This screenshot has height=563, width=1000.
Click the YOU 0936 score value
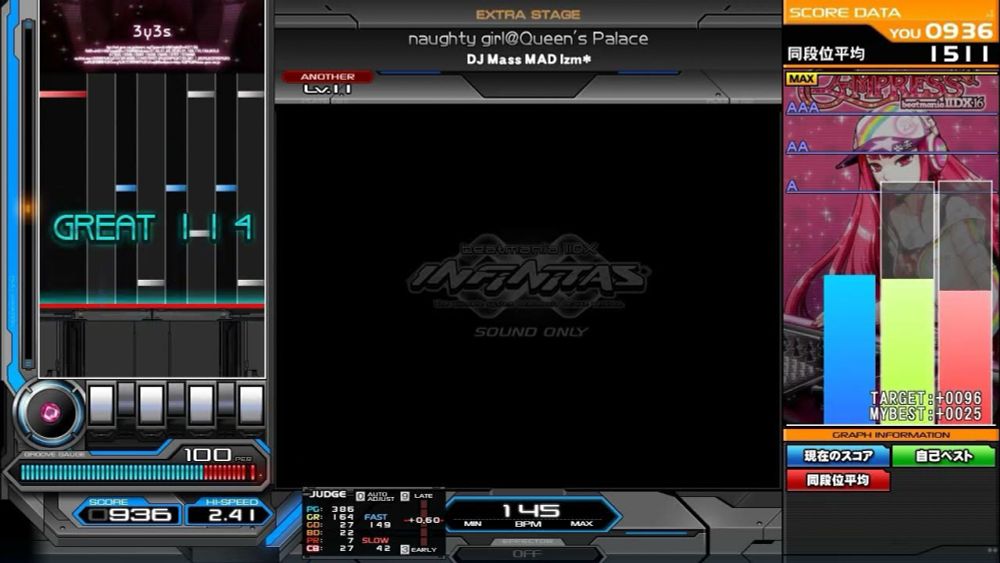click(x=941, y=31)
